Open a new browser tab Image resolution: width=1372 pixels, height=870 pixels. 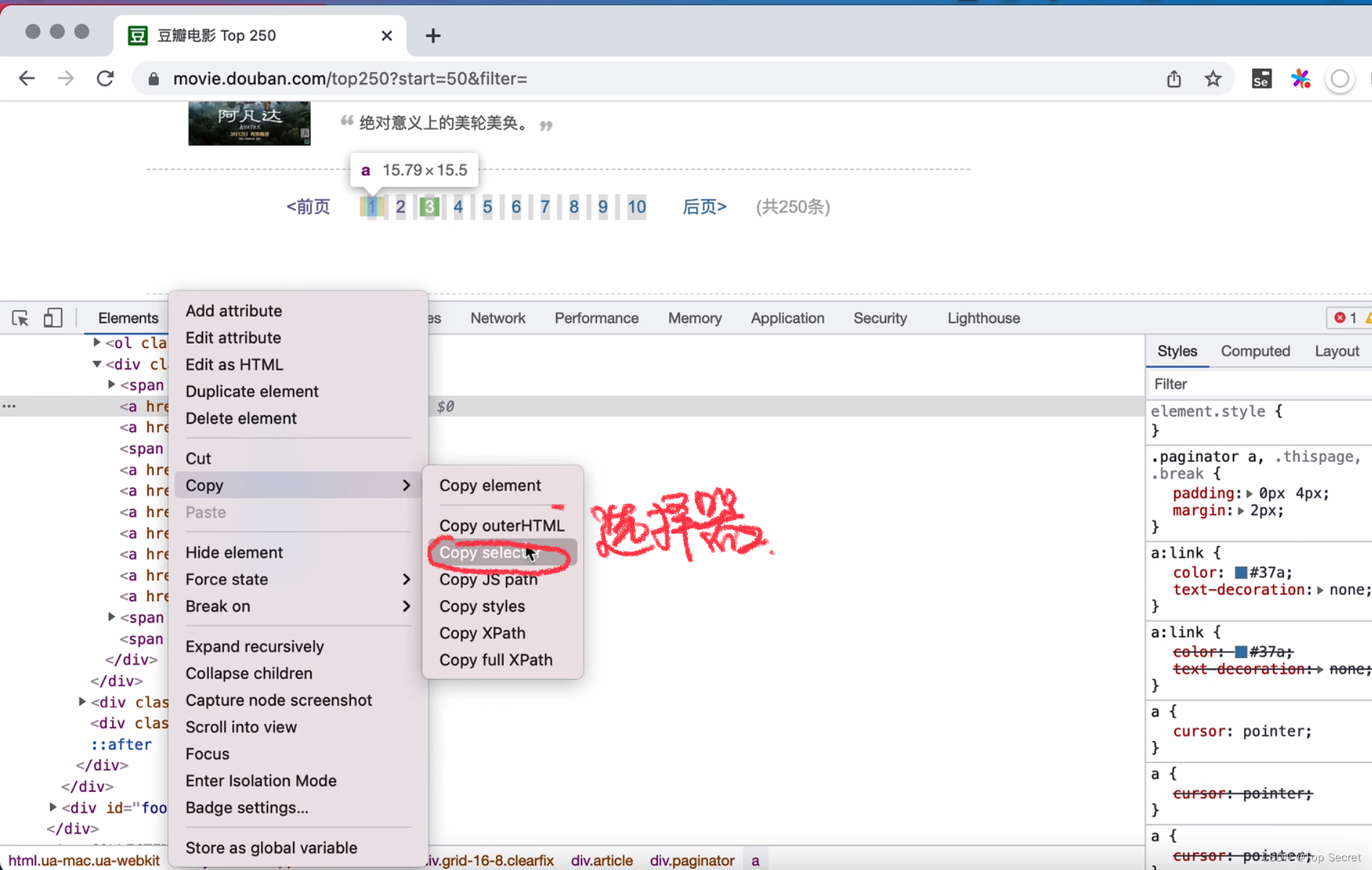433,35
